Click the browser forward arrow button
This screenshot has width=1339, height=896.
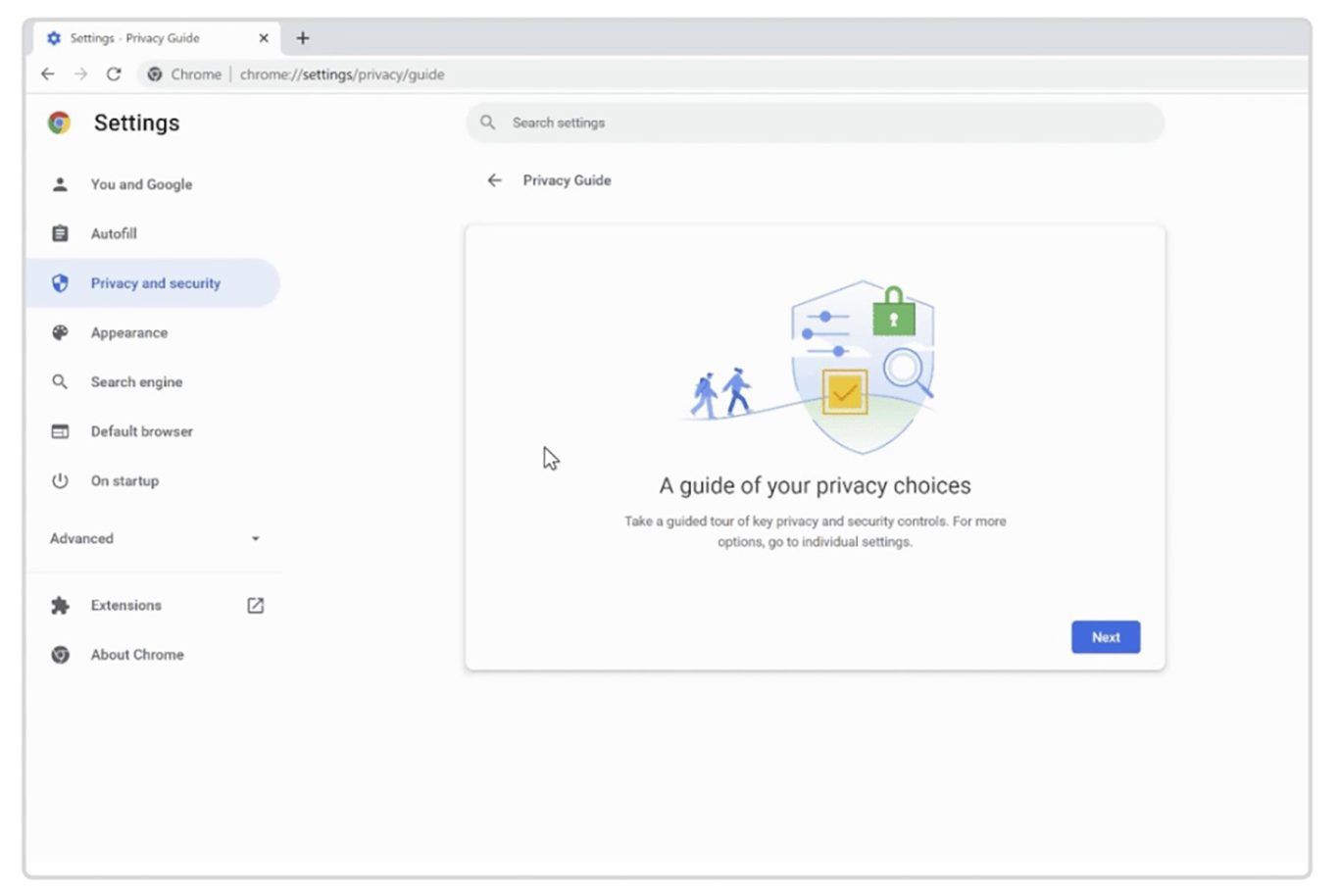coord(80,75)
